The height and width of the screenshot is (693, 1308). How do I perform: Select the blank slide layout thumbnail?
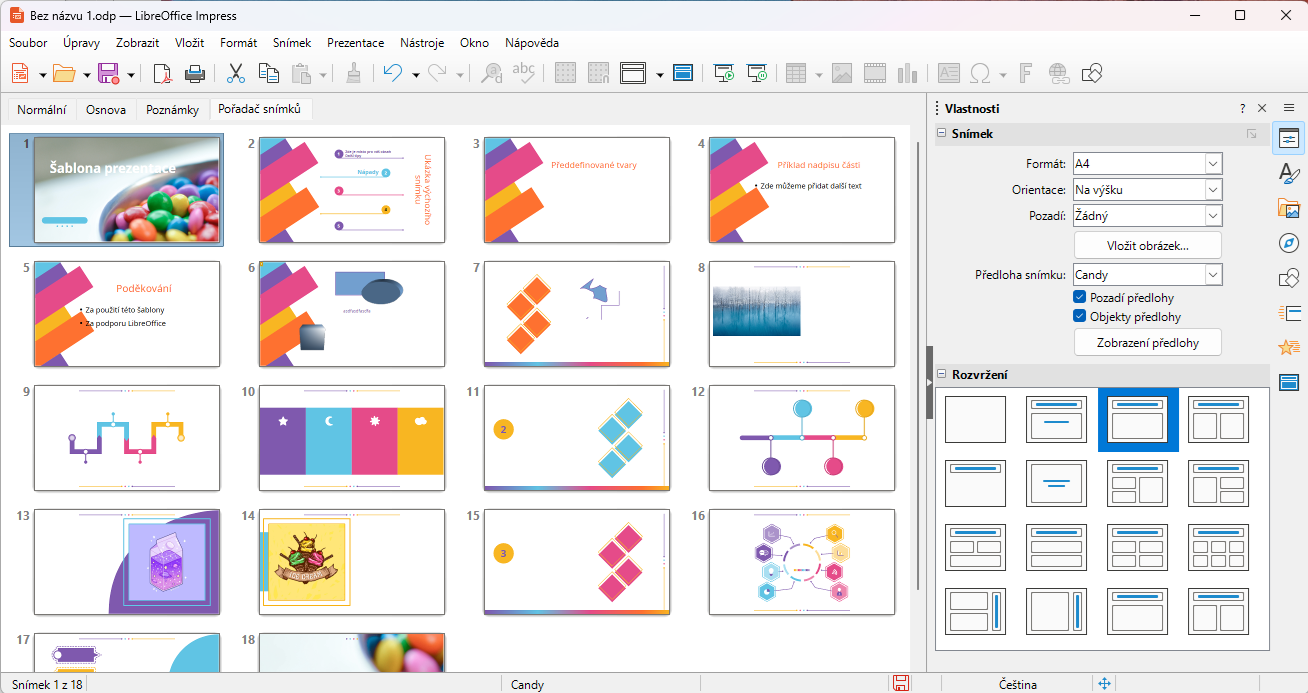click(975, 419)
